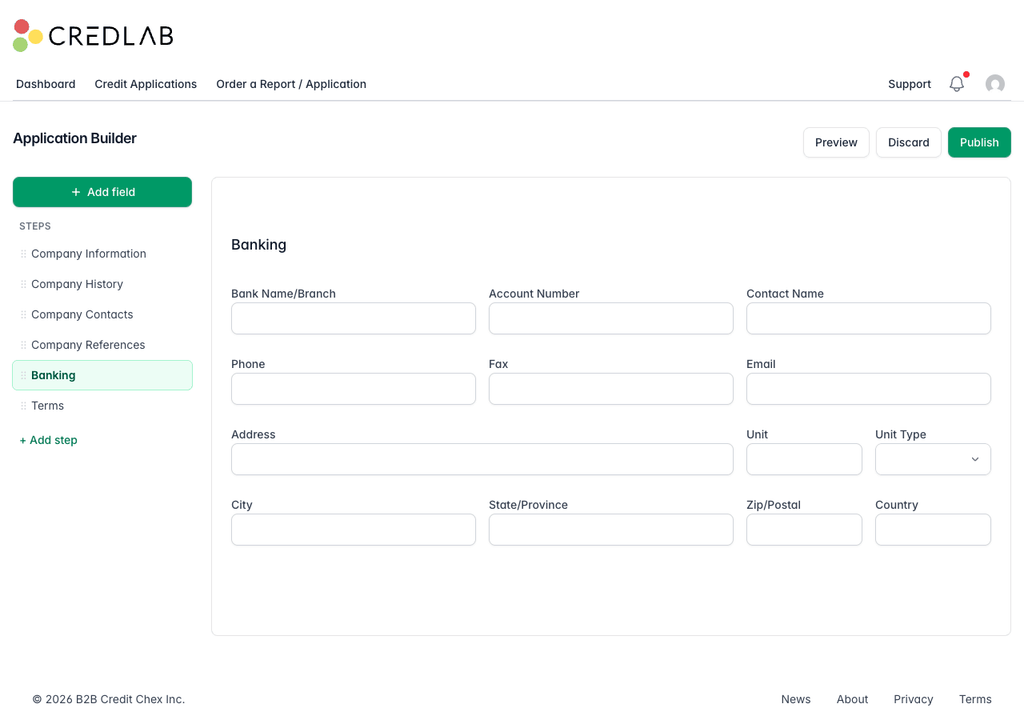Grab the drag handle beside Terms step
Screen dimensions: 1024x720
click(24, 406)
